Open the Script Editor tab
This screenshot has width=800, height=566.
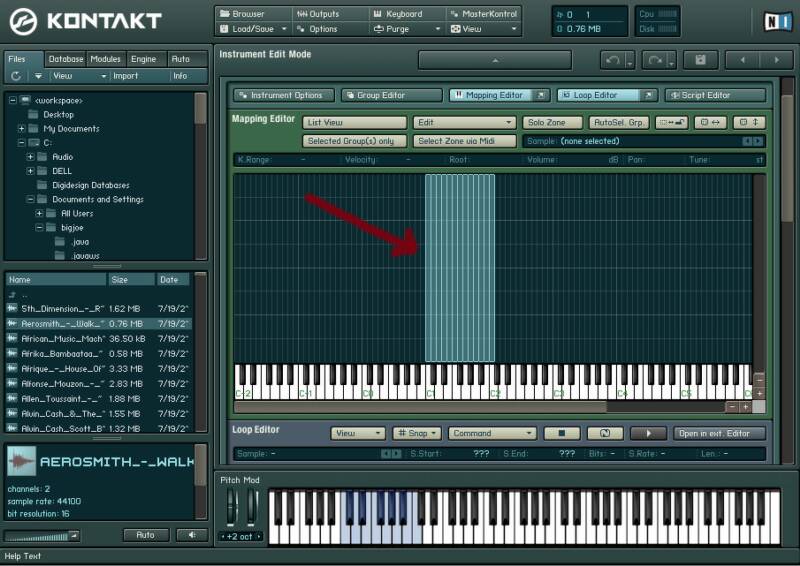715,95
